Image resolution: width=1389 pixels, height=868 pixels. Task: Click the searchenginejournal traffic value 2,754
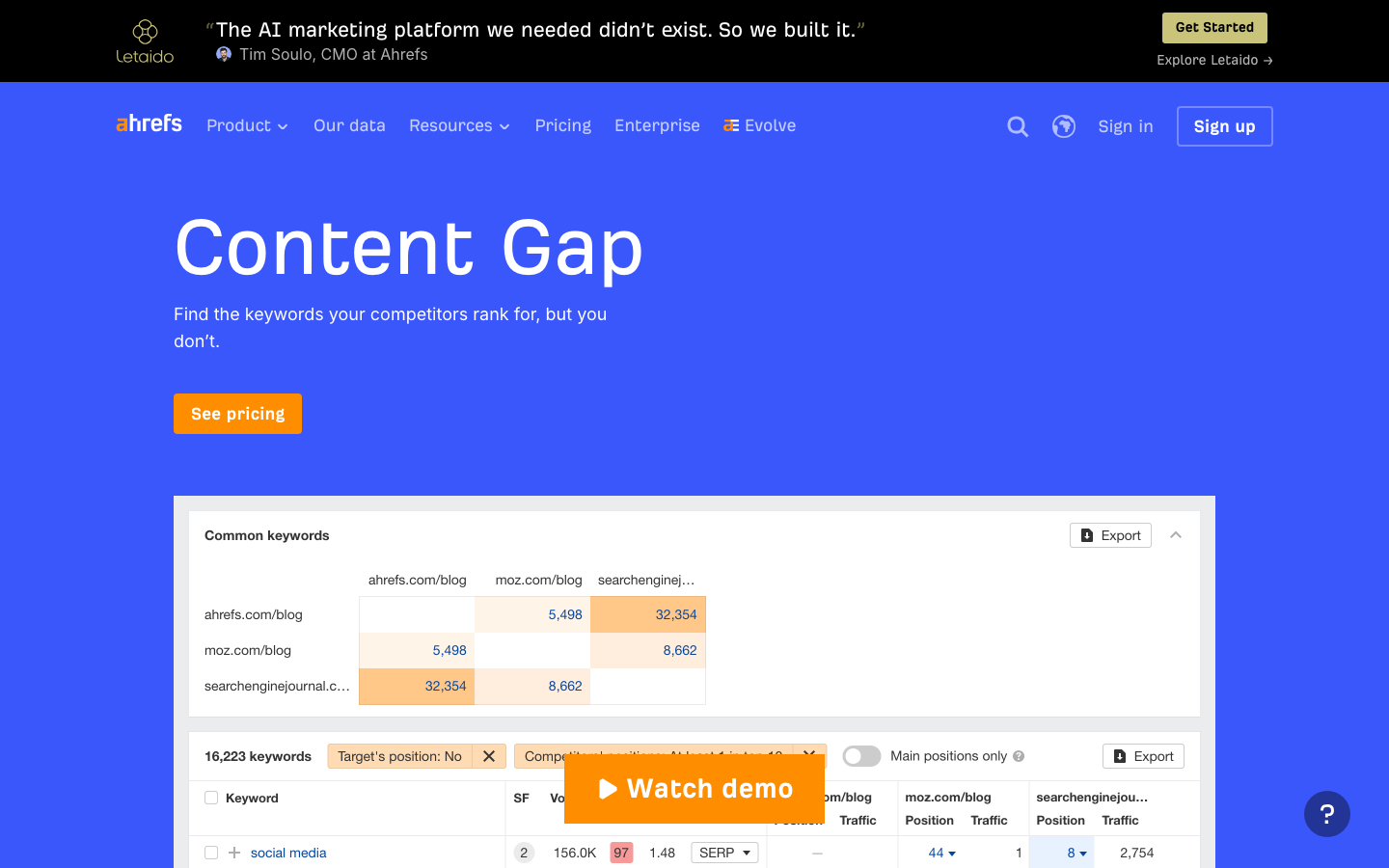tap(1137, 853)
